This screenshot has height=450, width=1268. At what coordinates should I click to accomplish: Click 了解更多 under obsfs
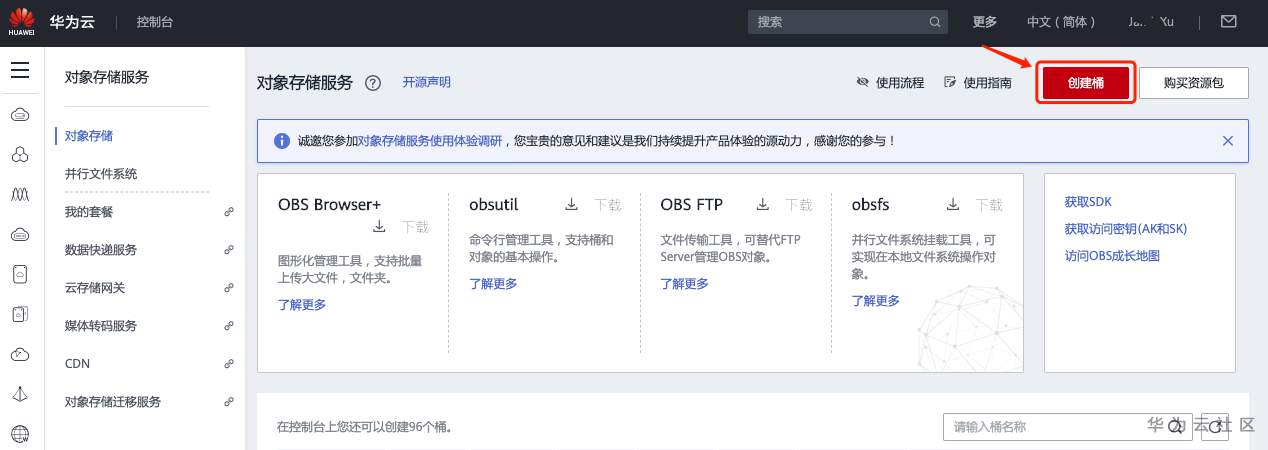click(876, 300)
